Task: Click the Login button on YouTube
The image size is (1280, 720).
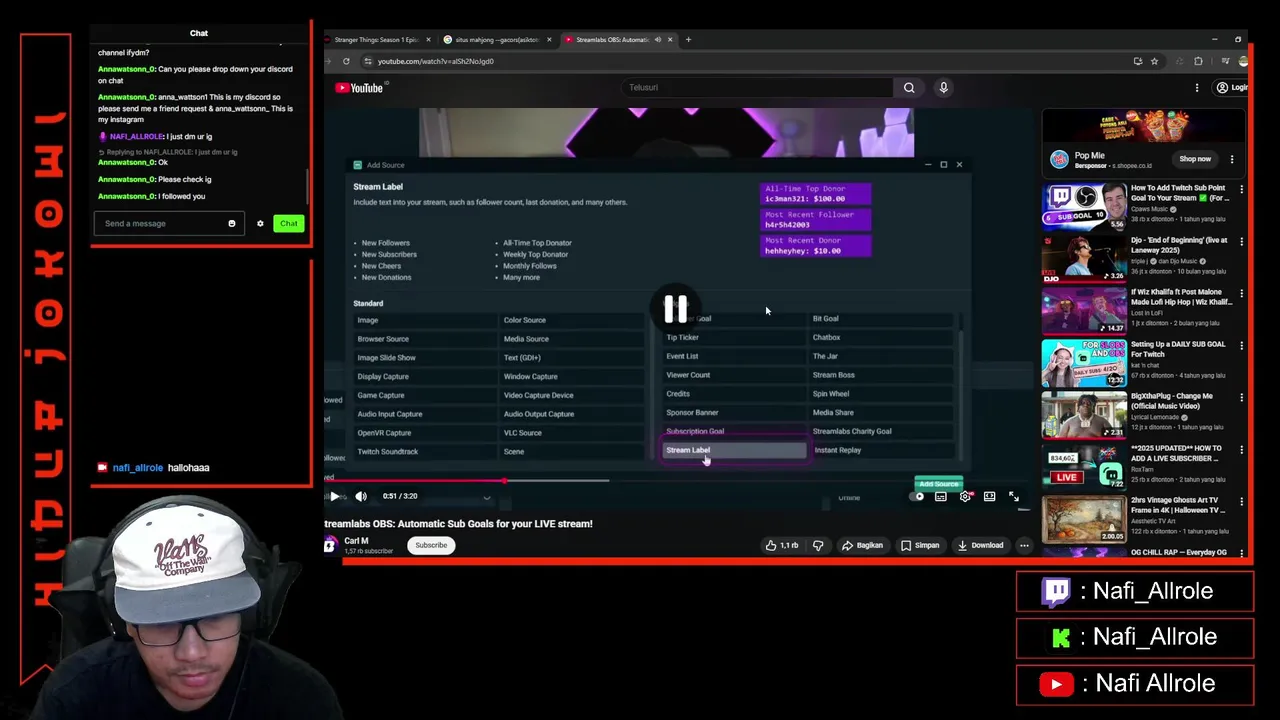Action: (1231, 88)
